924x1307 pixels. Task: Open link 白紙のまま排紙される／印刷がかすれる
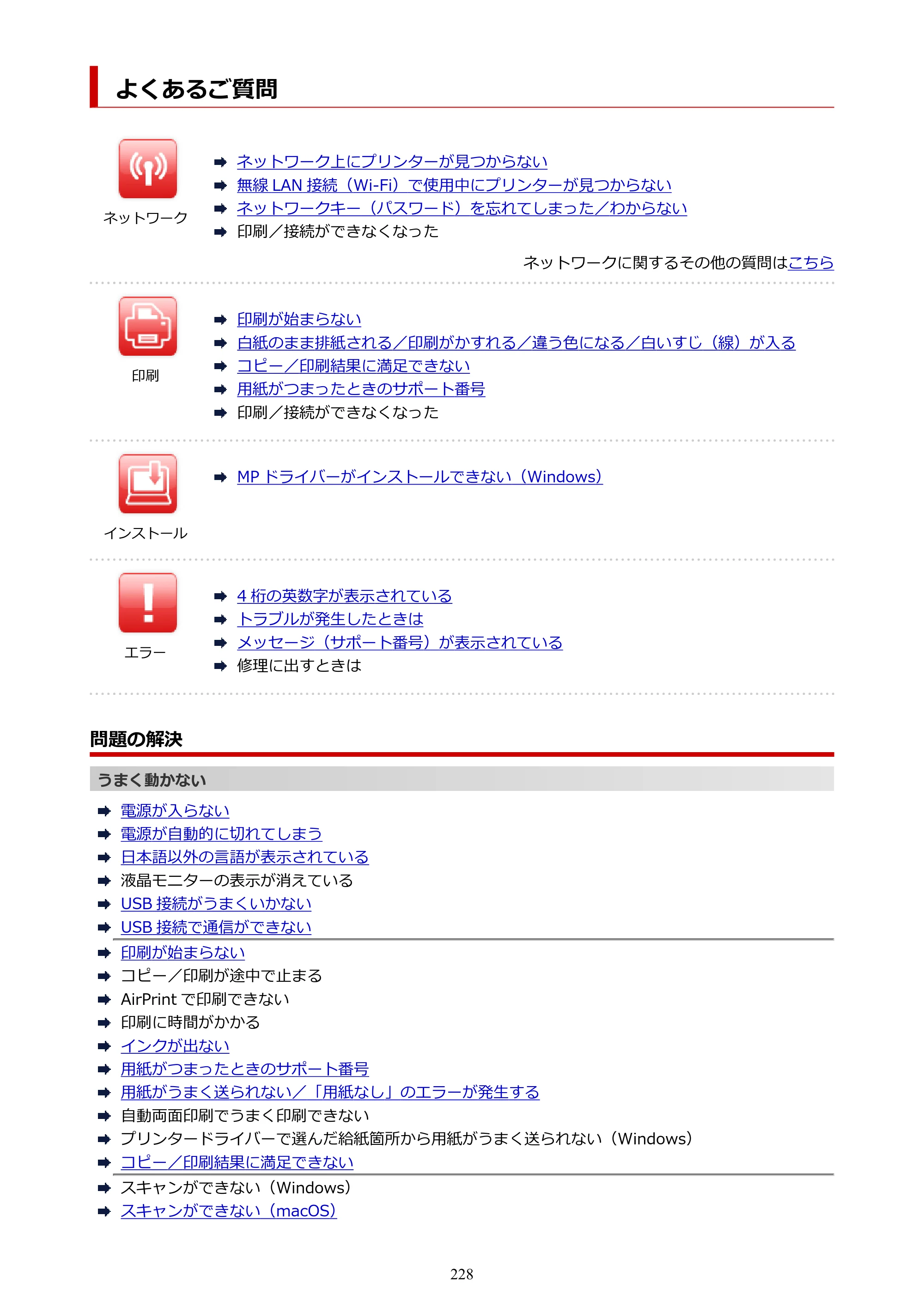516,343
